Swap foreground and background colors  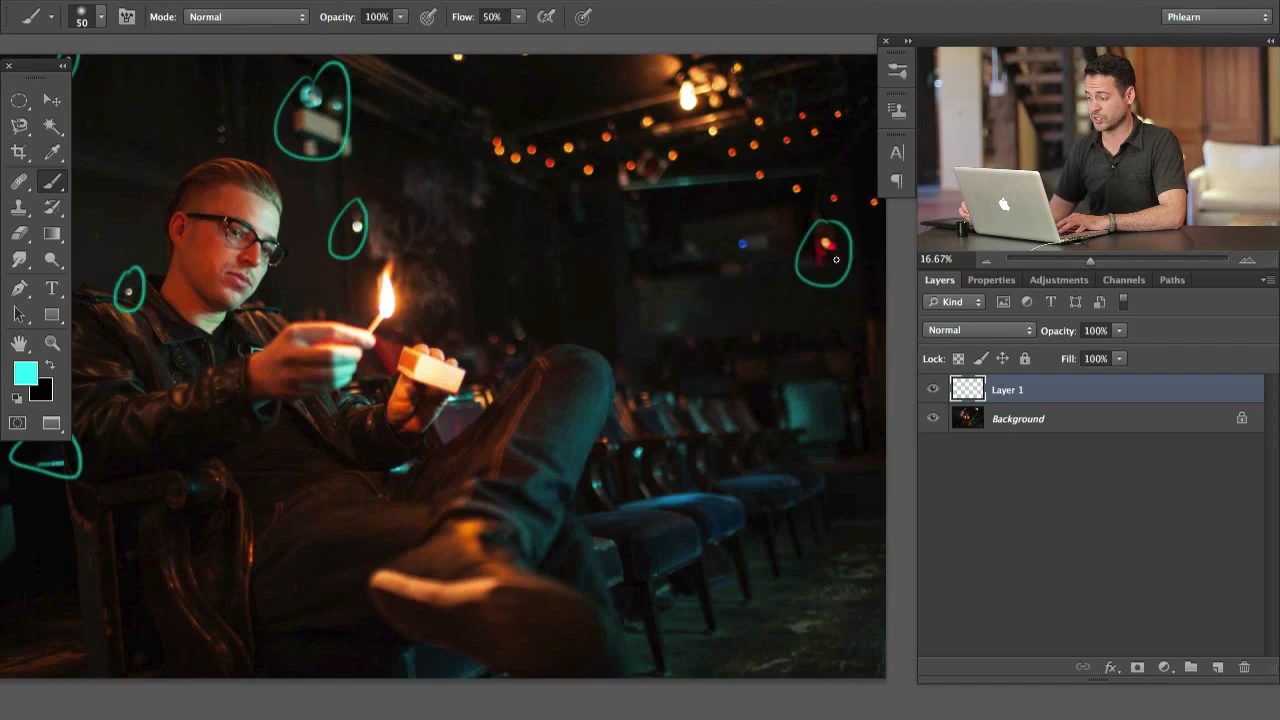49,366
